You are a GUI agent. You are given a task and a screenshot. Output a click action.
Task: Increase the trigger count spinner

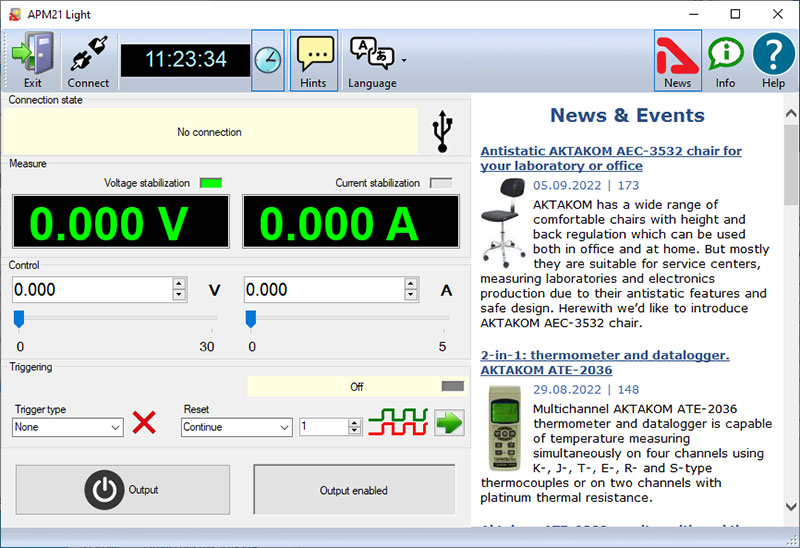tap(355, 423)
